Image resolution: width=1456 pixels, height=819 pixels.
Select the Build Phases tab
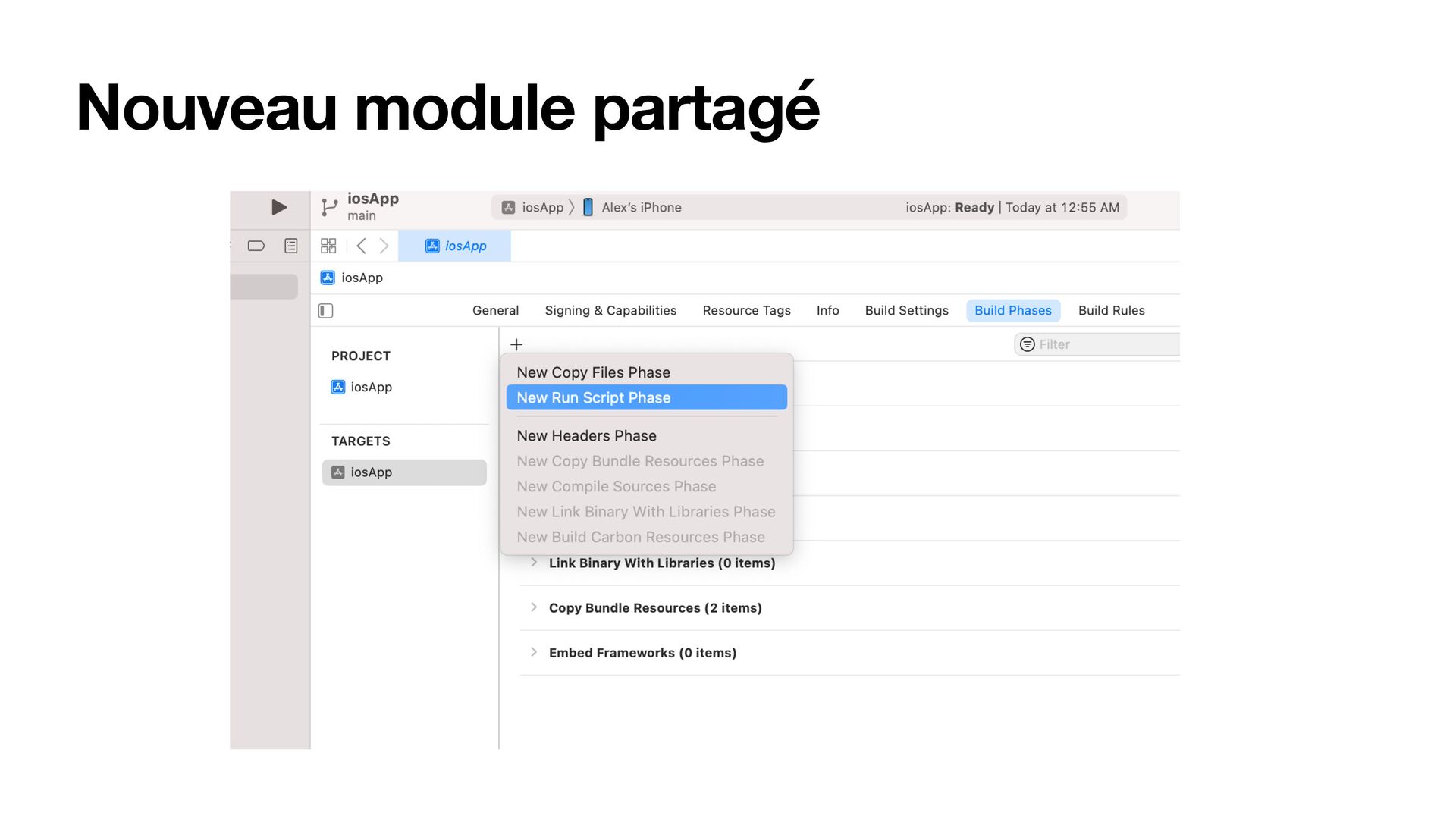pos(1013,310)
